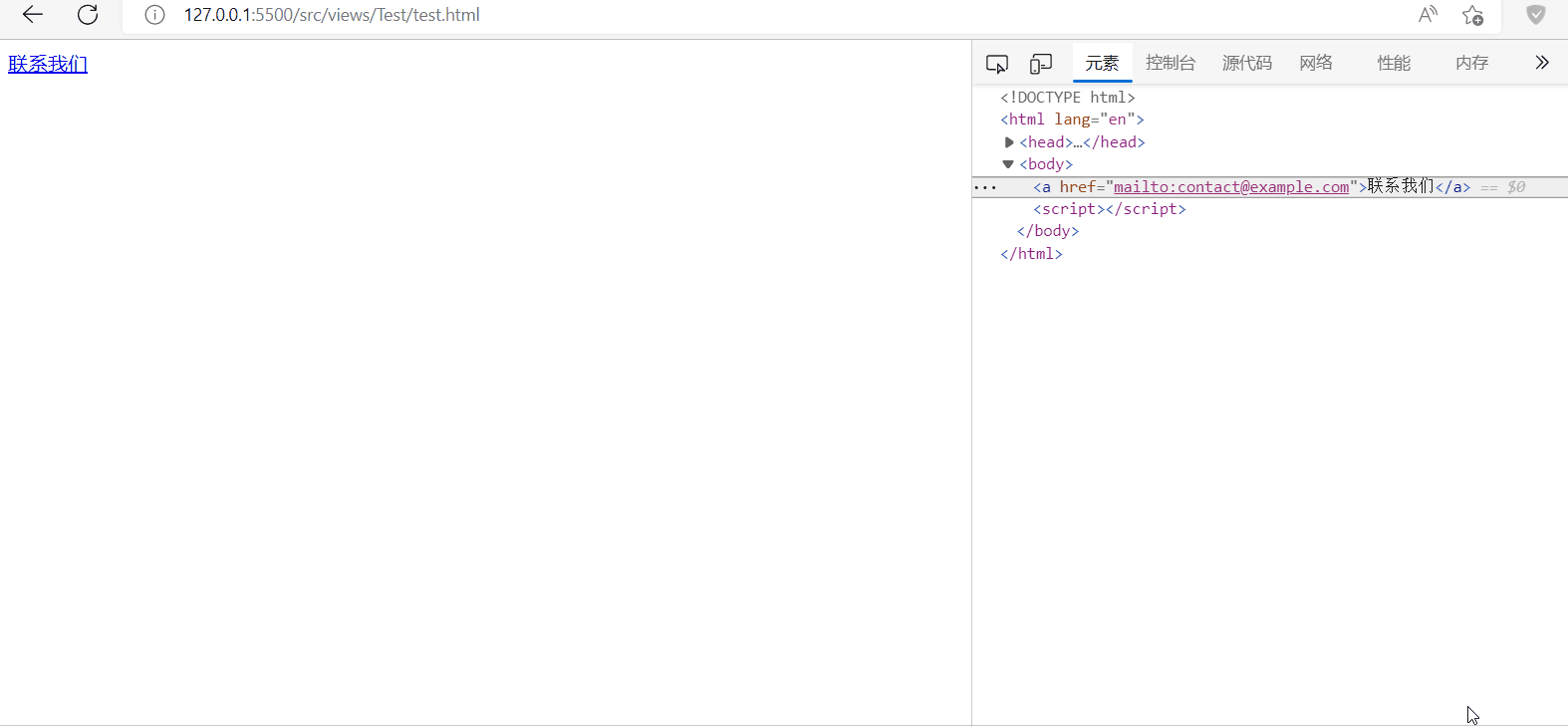The image size is (1568, 726).
Task: Open the Read Aloud icon in address bar
Action: pos(1428,15)
